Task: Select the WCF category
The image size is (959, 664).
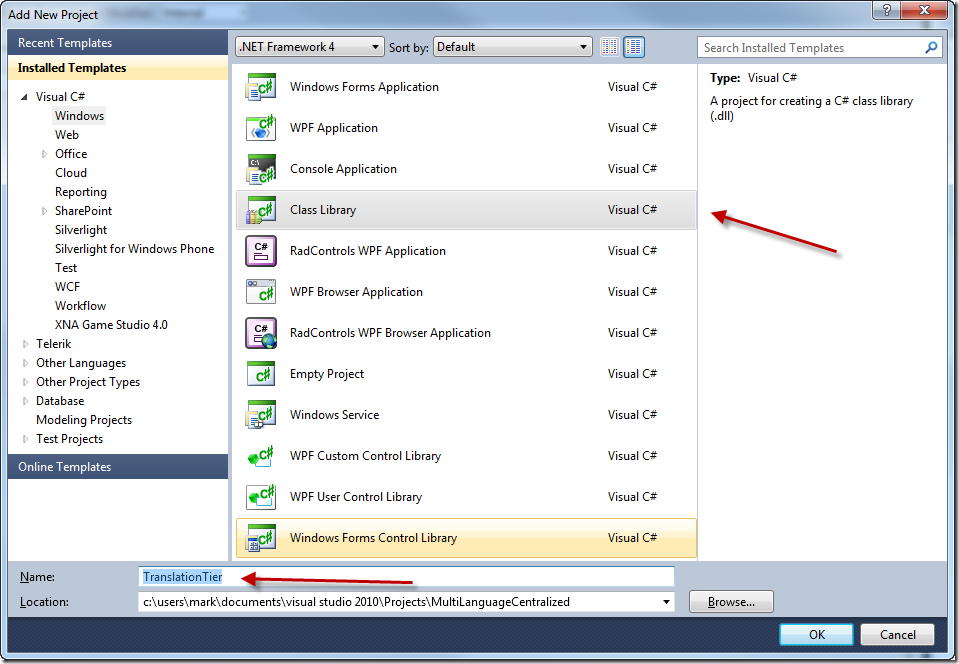Action: coord(67,287)
